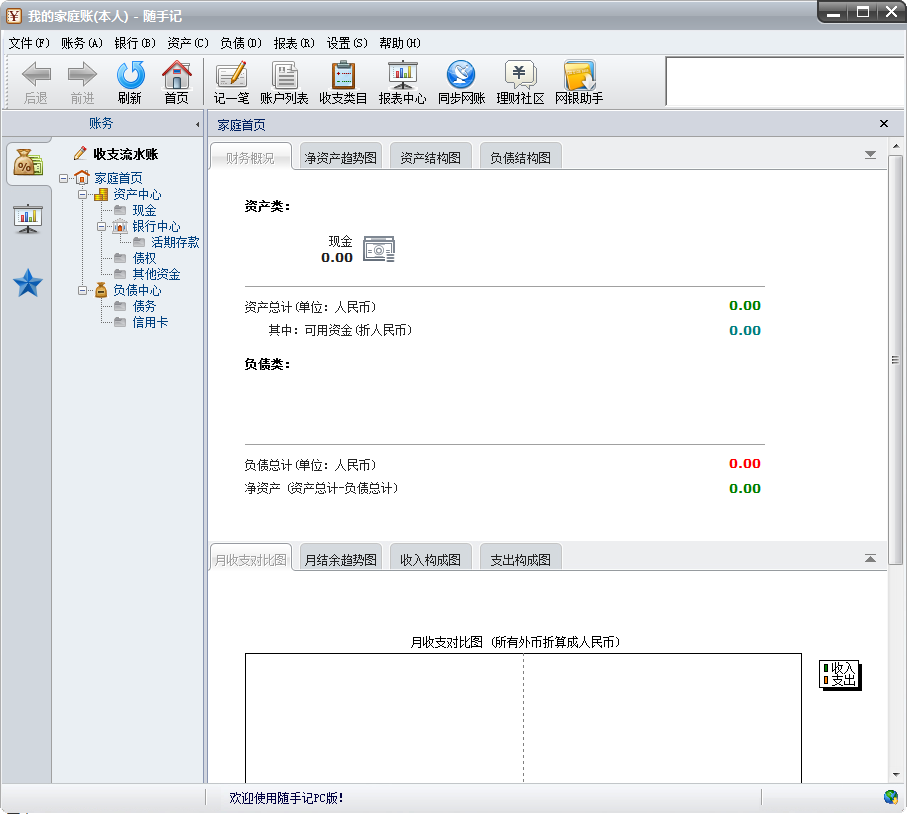Screen dimensions: 908x814
Task: Open the 账户列表 account list
Action: [x=284, y=83]
